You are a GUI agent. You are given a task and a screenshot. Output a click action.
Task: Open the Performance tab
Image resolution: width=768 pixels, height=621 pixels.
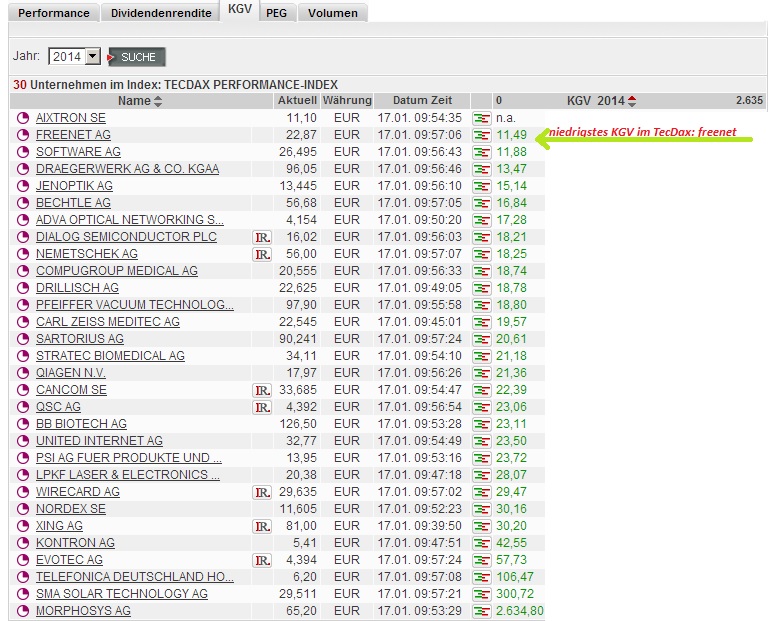click(x=54, y=13)
